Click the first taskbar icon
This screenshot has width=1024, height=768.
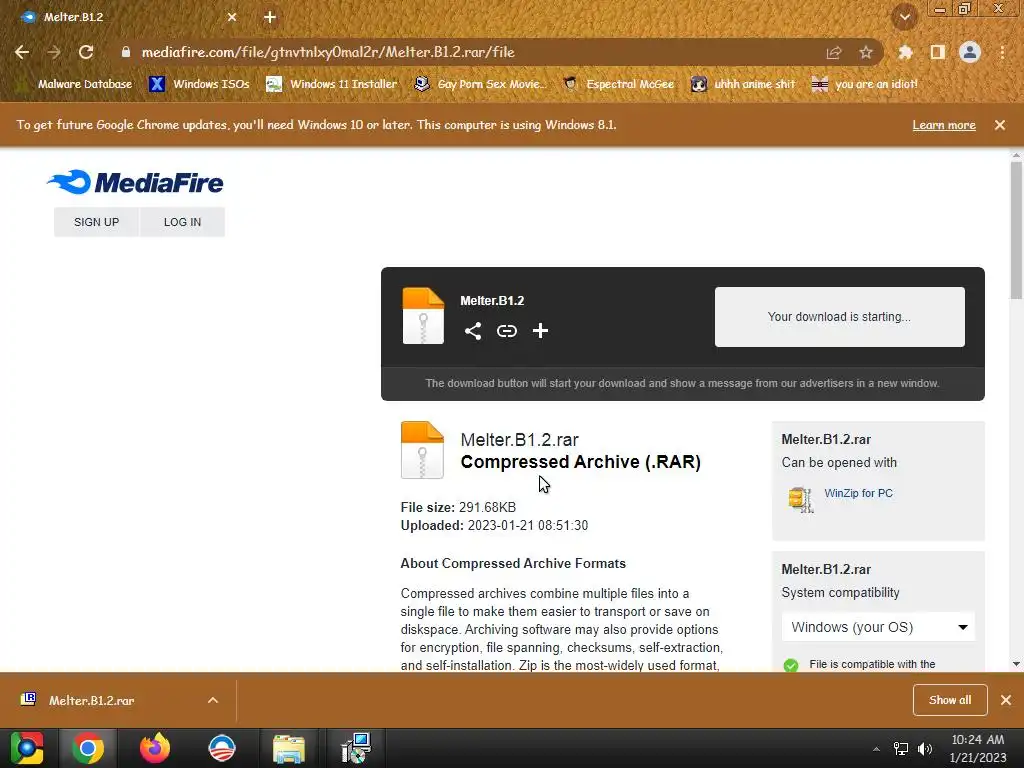coord(27,748)
